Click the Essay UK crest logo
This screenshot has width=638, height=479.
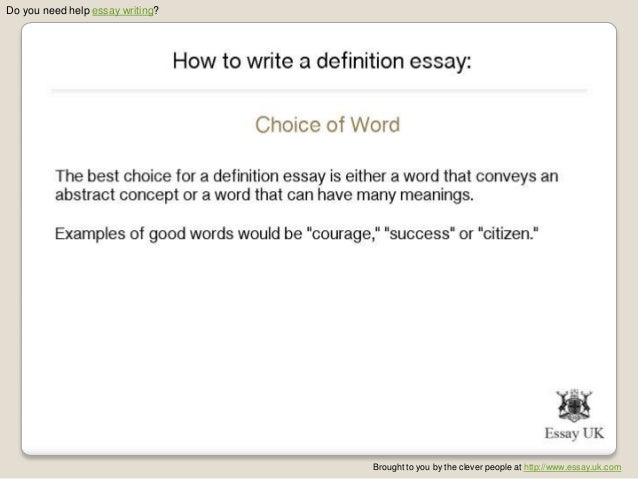[574, 405]
